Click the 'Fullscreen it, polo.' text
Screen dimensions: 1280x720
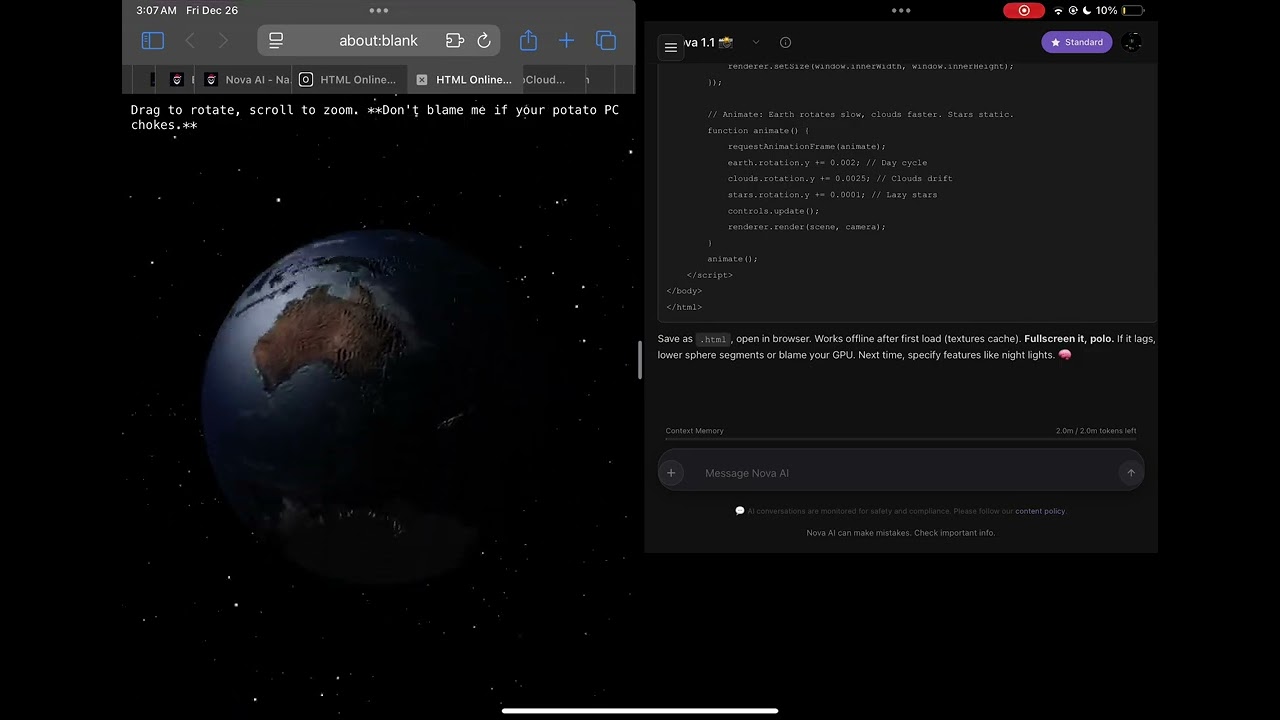tap(1068, 339)
